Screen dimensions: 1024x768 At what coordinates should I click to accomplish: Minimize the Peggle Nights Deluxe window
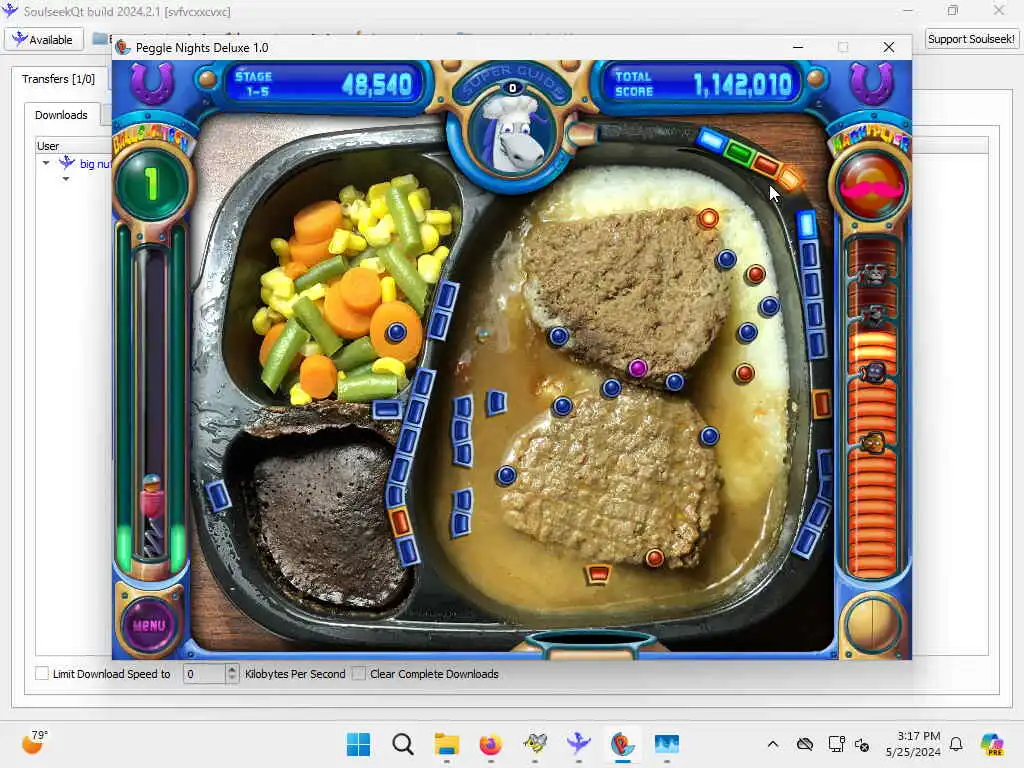tap(798, 47)
